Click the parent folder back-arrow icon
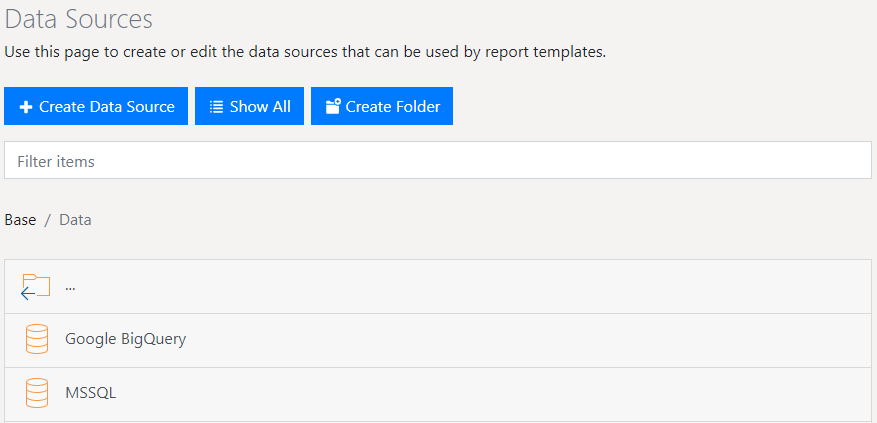The height and width of the screenshot is (423, 877). point(35,287)
